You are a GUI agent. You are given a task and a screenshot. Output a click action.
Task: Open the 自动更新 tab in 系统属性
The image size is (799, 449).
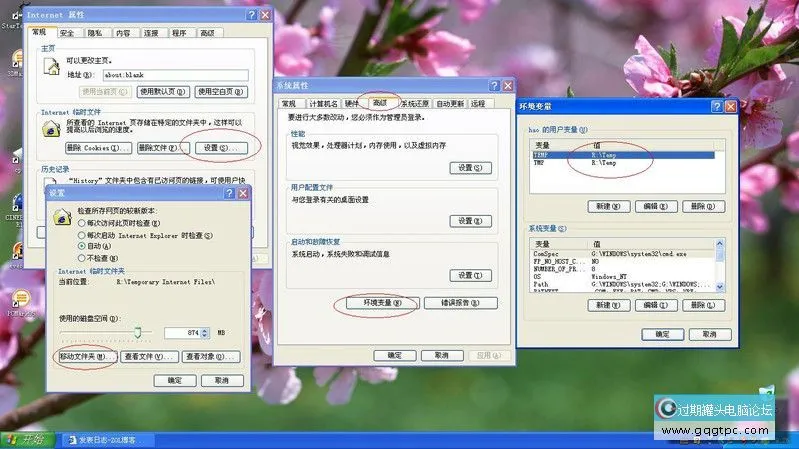tap(450, 104)
